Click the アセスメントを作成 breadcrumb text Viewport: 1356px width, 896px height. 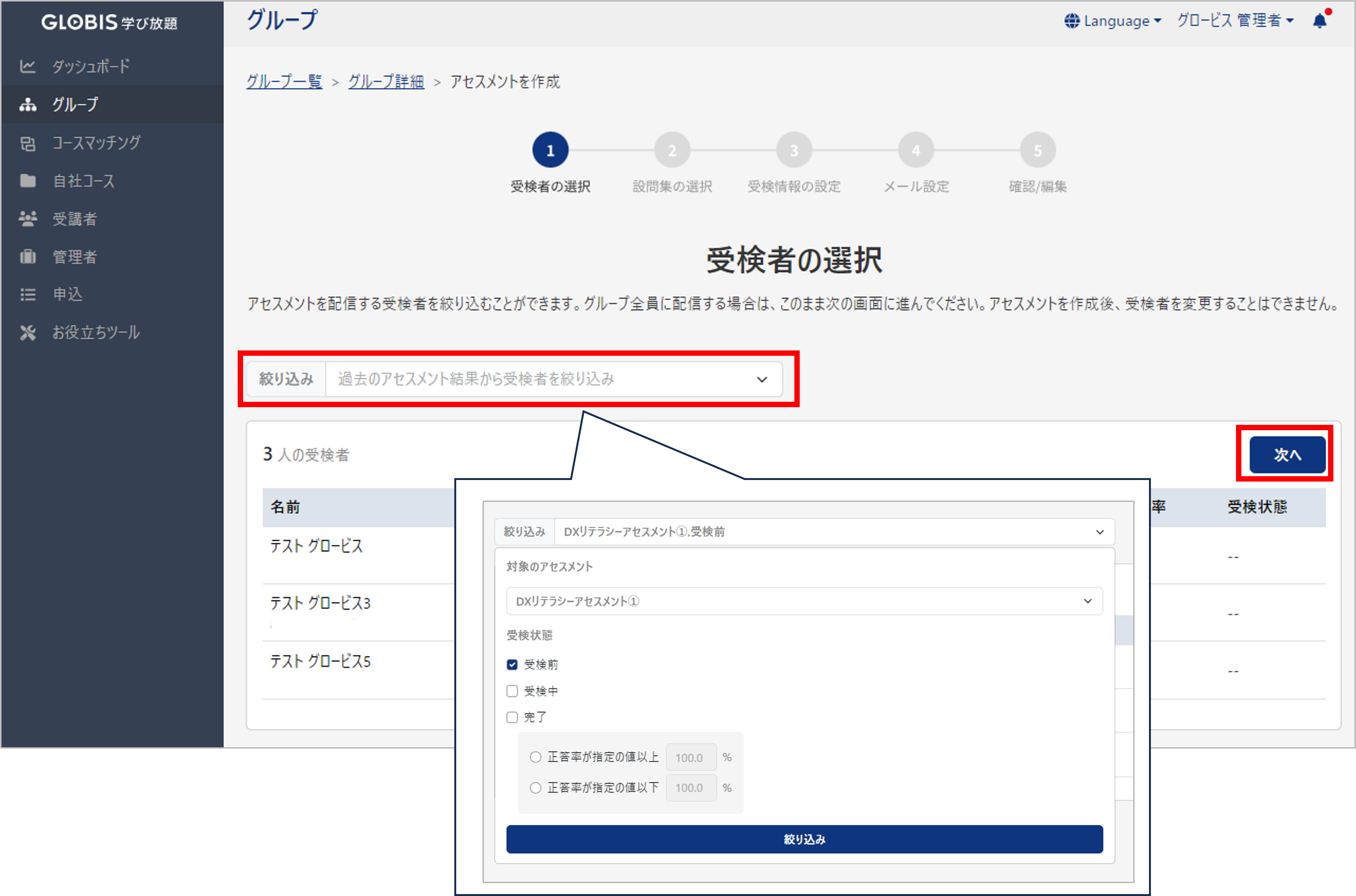[505, 82]
